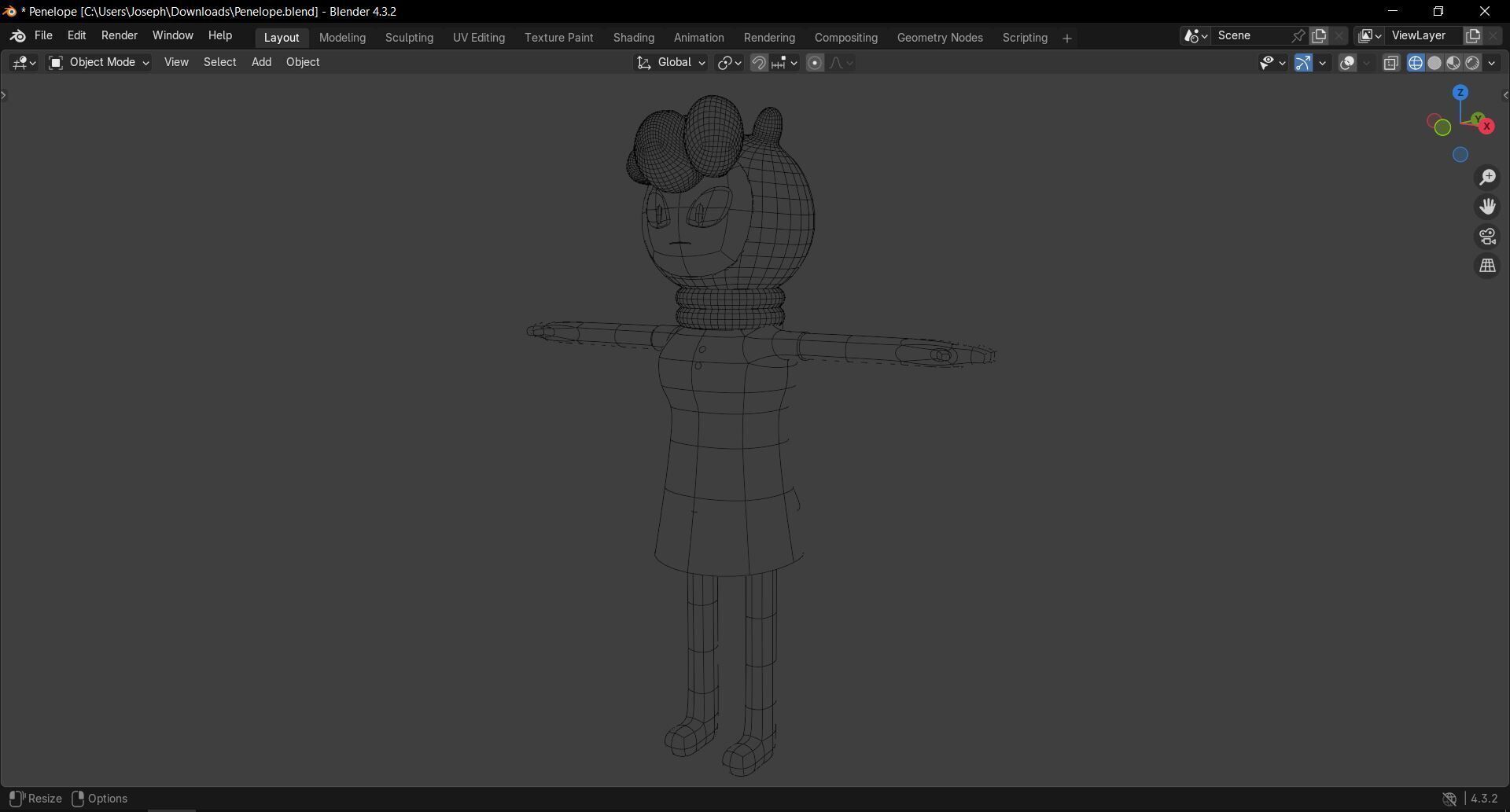This screenshot has width=1510, height=812.
Task: Switch to Modeling workspace tab
Action: pos(342,38)
